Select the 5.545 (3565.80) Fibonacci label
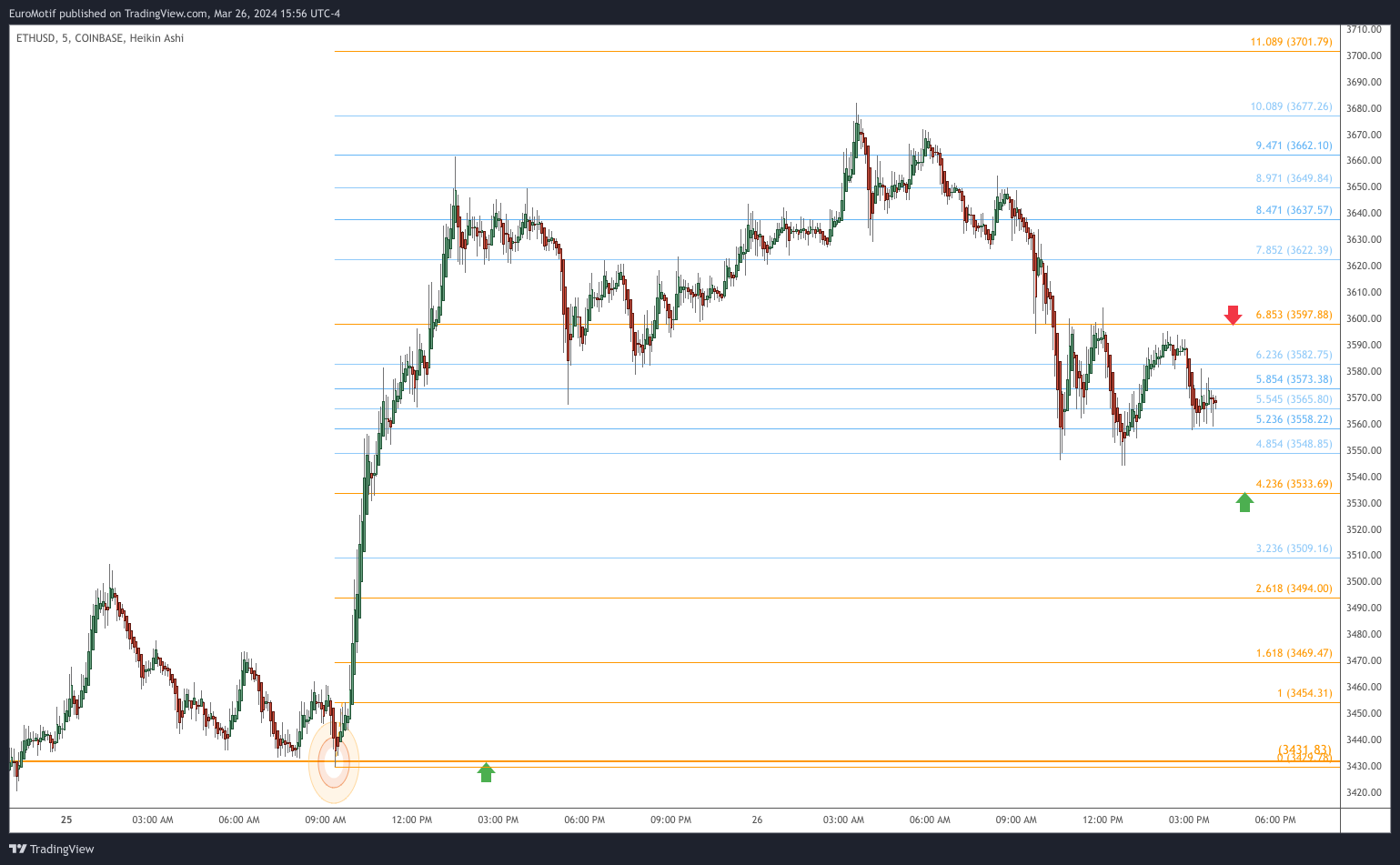 point(1294,399)
